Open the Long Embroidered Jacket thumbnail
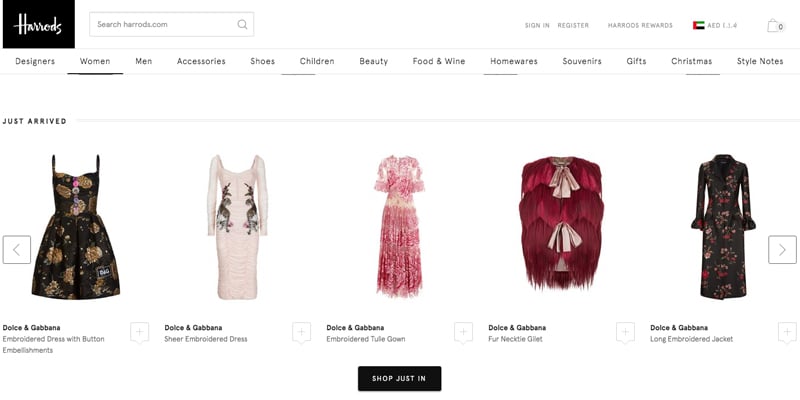The image size is (800, 400). [x=724, y=226]
